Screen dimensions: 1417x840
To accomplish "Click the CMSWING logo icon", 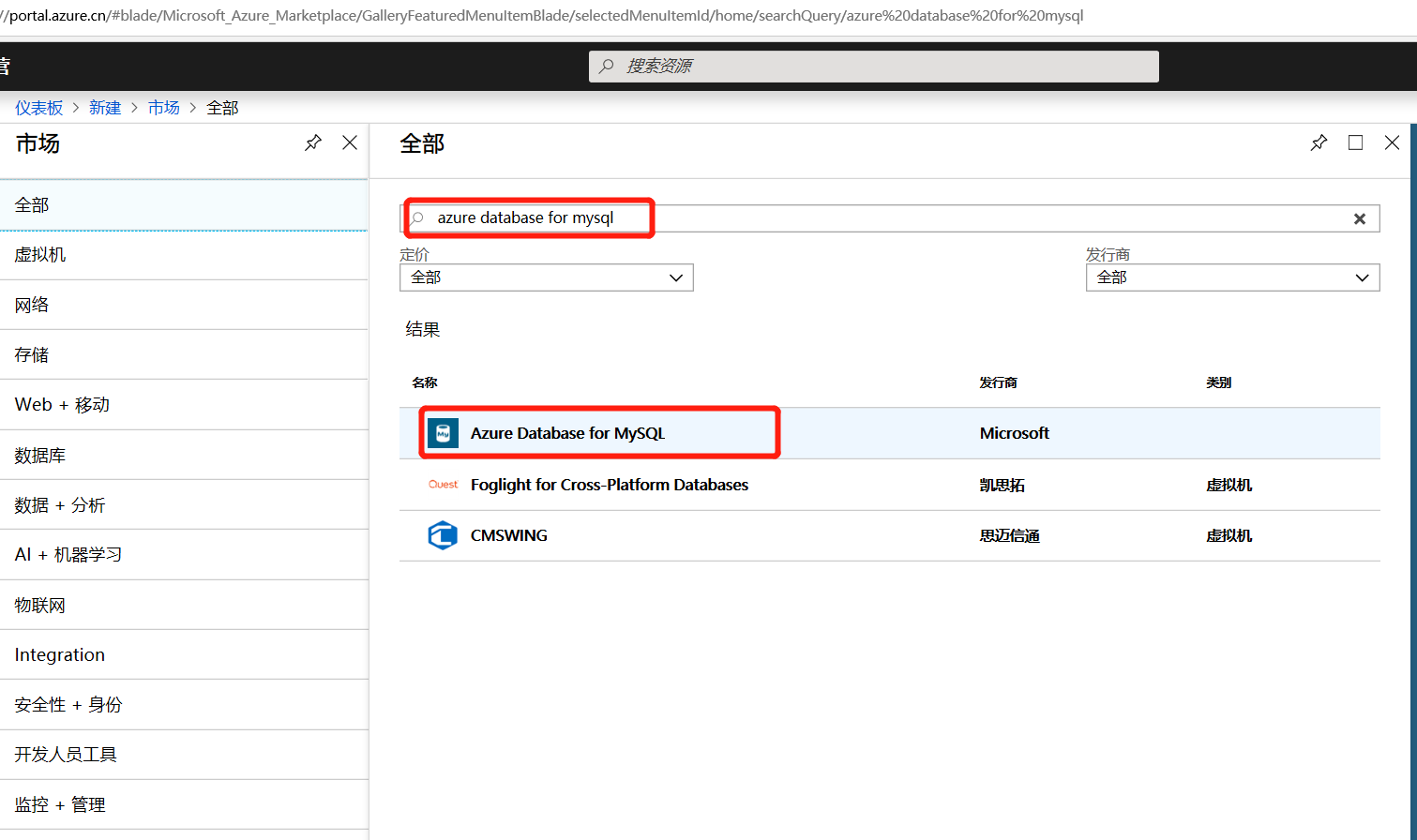I will (443, 535).
